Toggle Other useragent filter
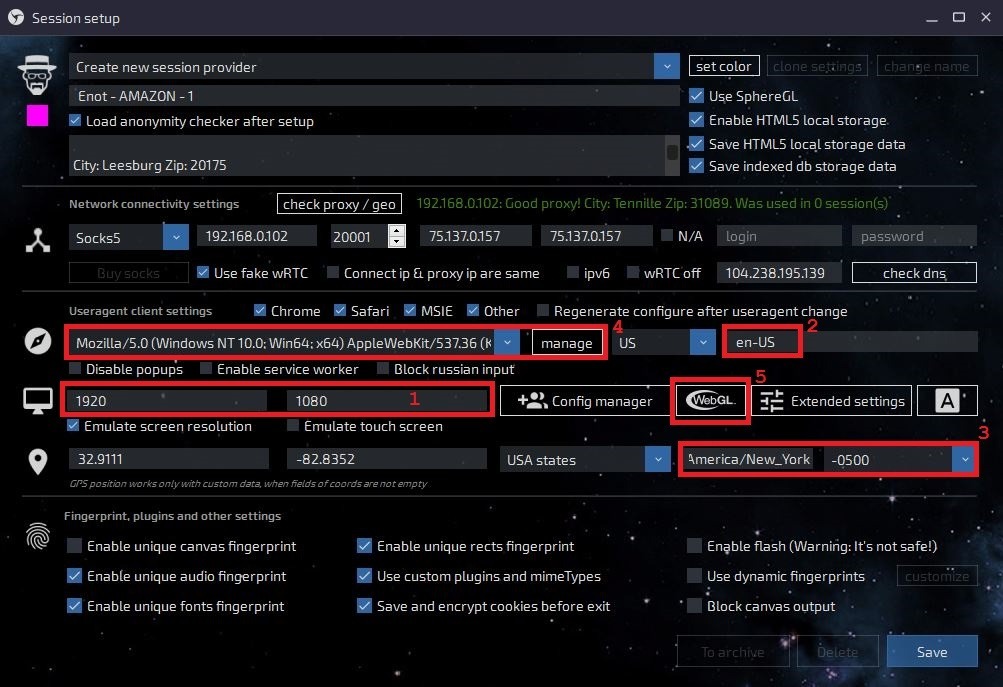 click(473, 310)
